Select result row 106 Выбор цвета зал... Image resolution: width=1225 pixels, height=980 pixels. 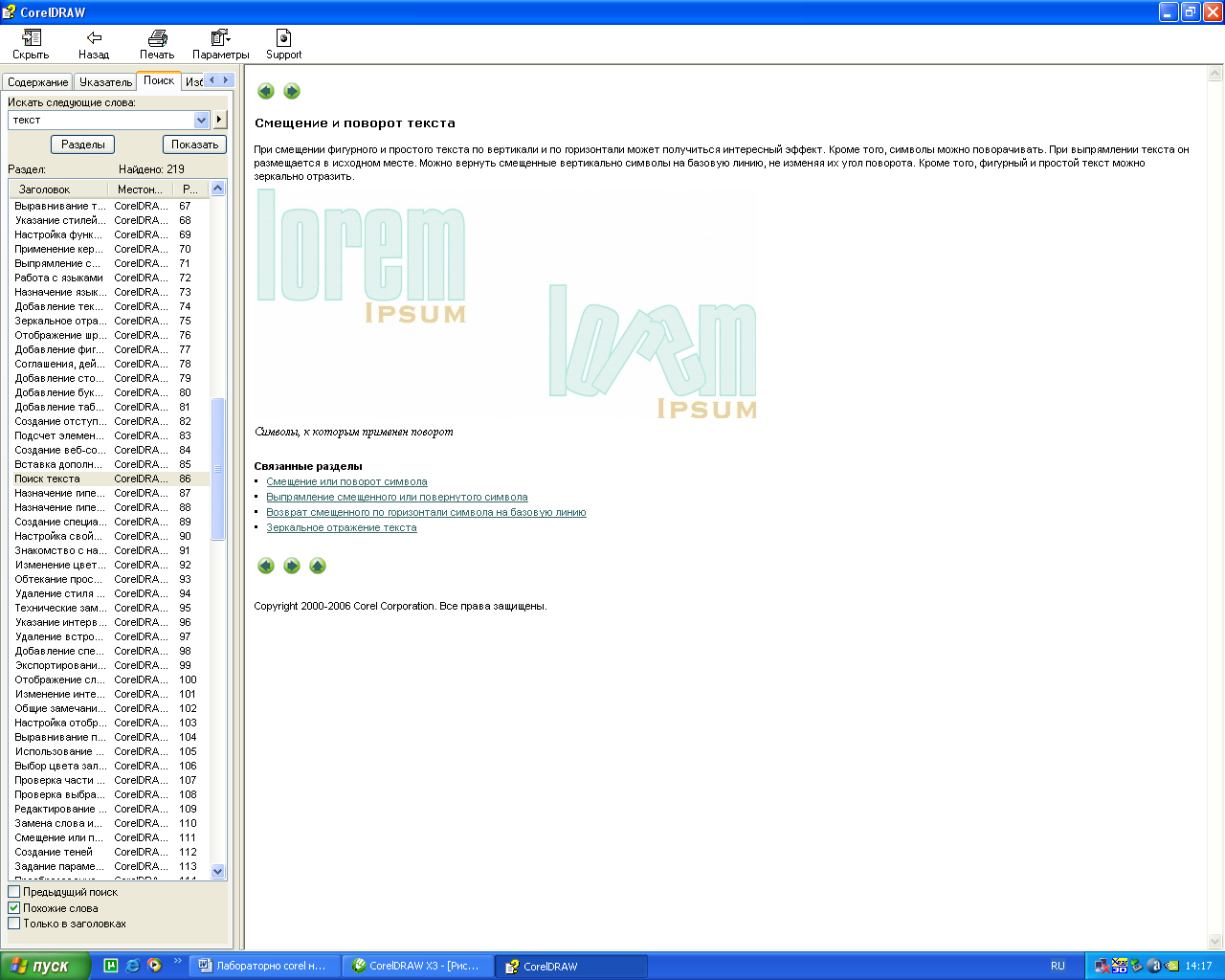[109, 766]
